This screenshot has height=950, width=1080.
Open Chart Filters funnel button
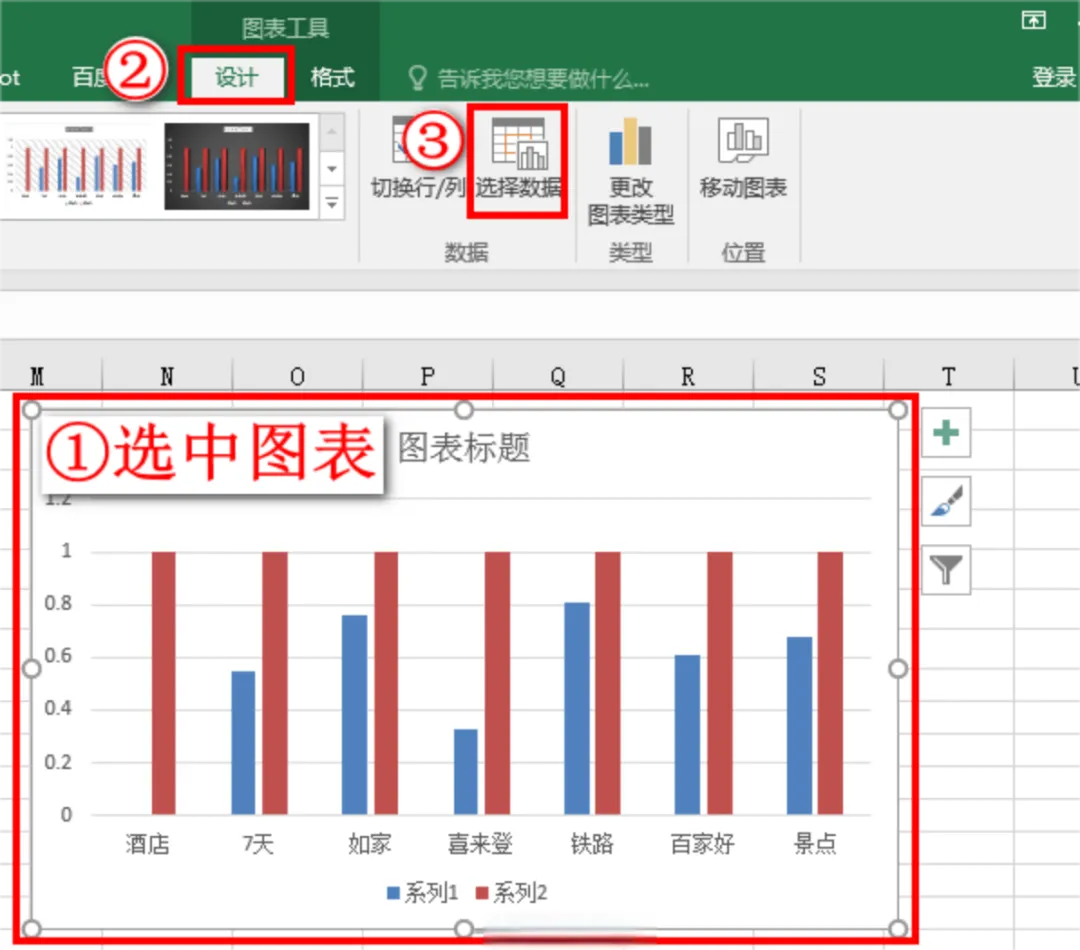pyautogui.click(x=946, y=570)
